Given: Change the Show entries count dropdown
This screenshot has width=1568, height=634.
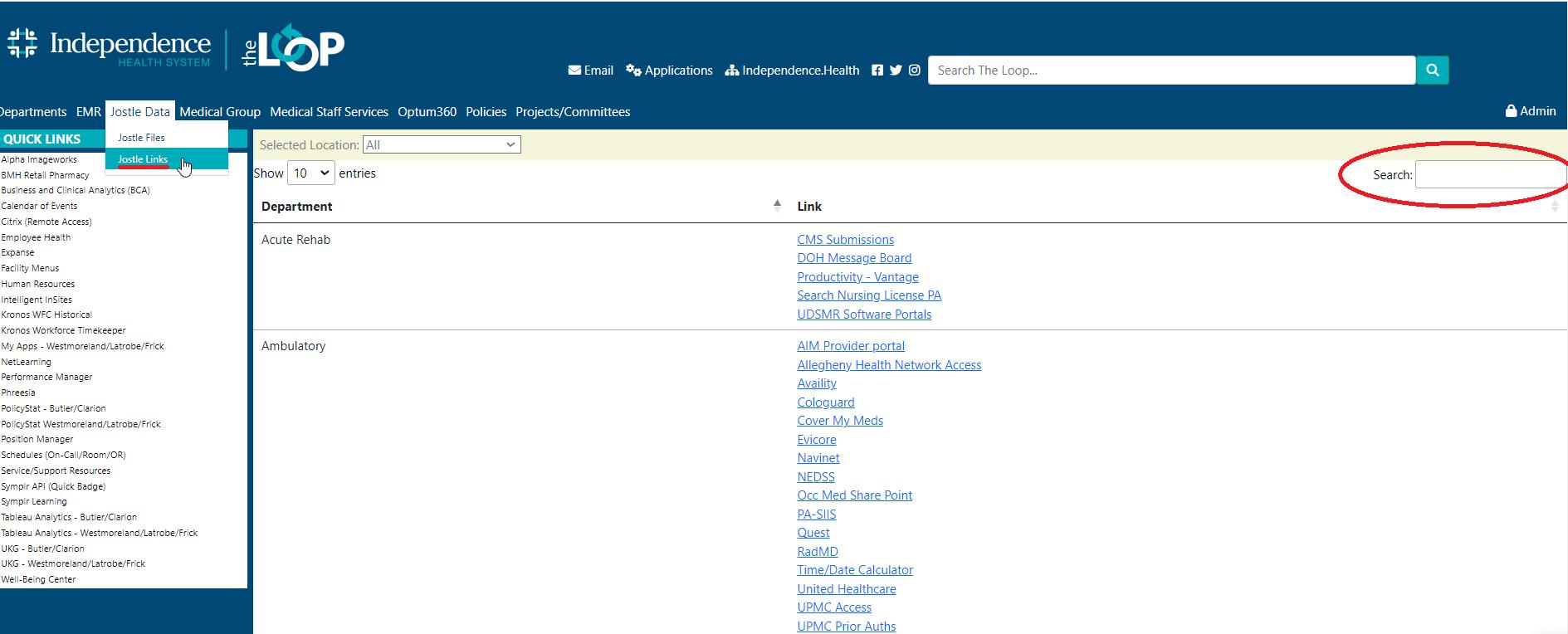Looking at the screenshot, I should [x=310, y=173].
